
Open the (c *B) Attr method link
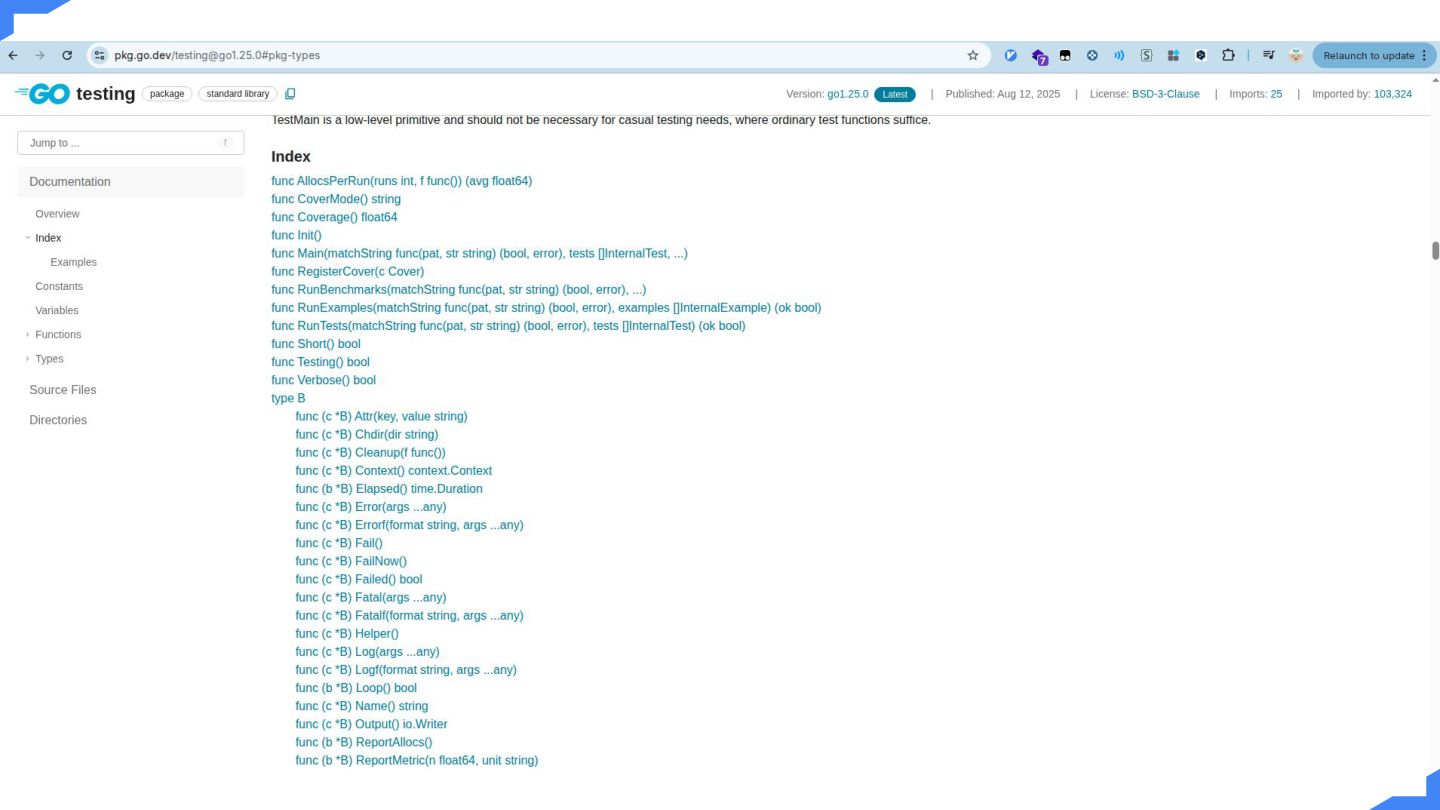pos(381,416)
